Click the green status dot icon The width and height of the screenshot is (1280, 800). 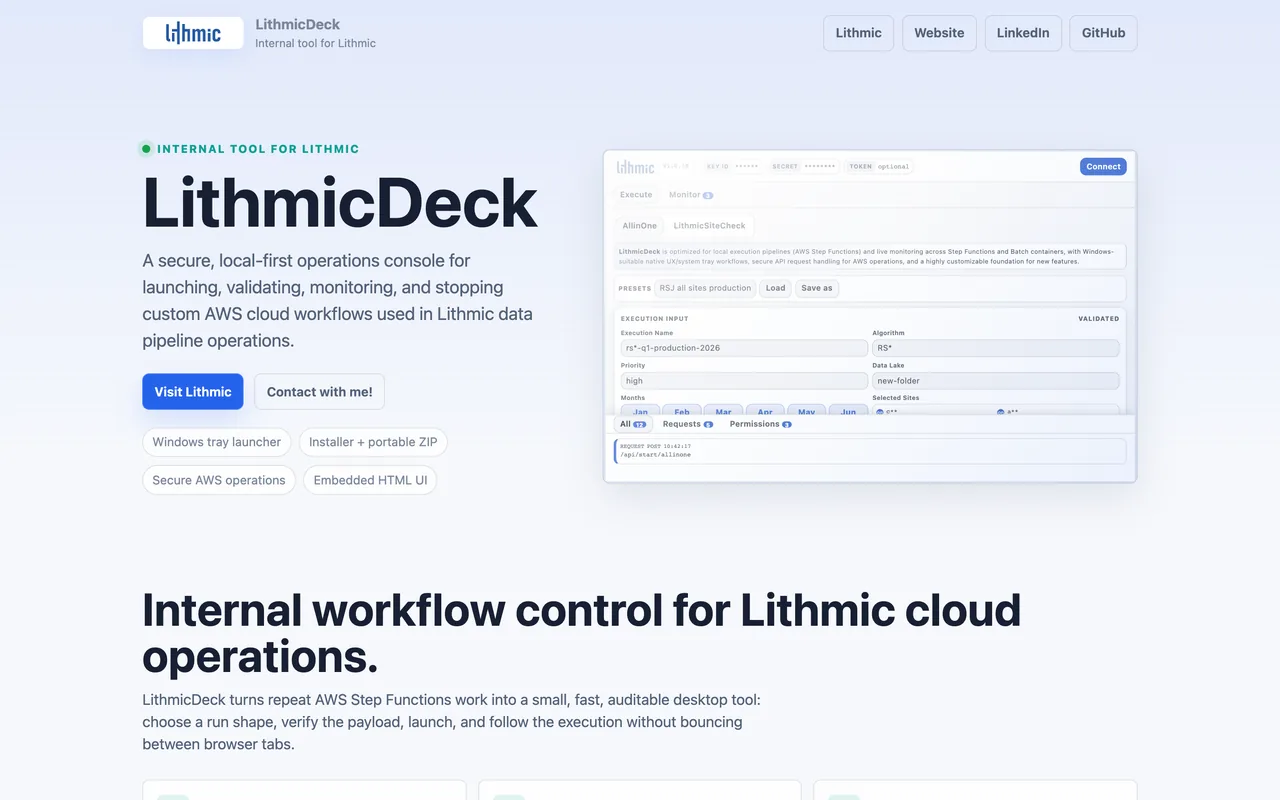coord(146,149)
